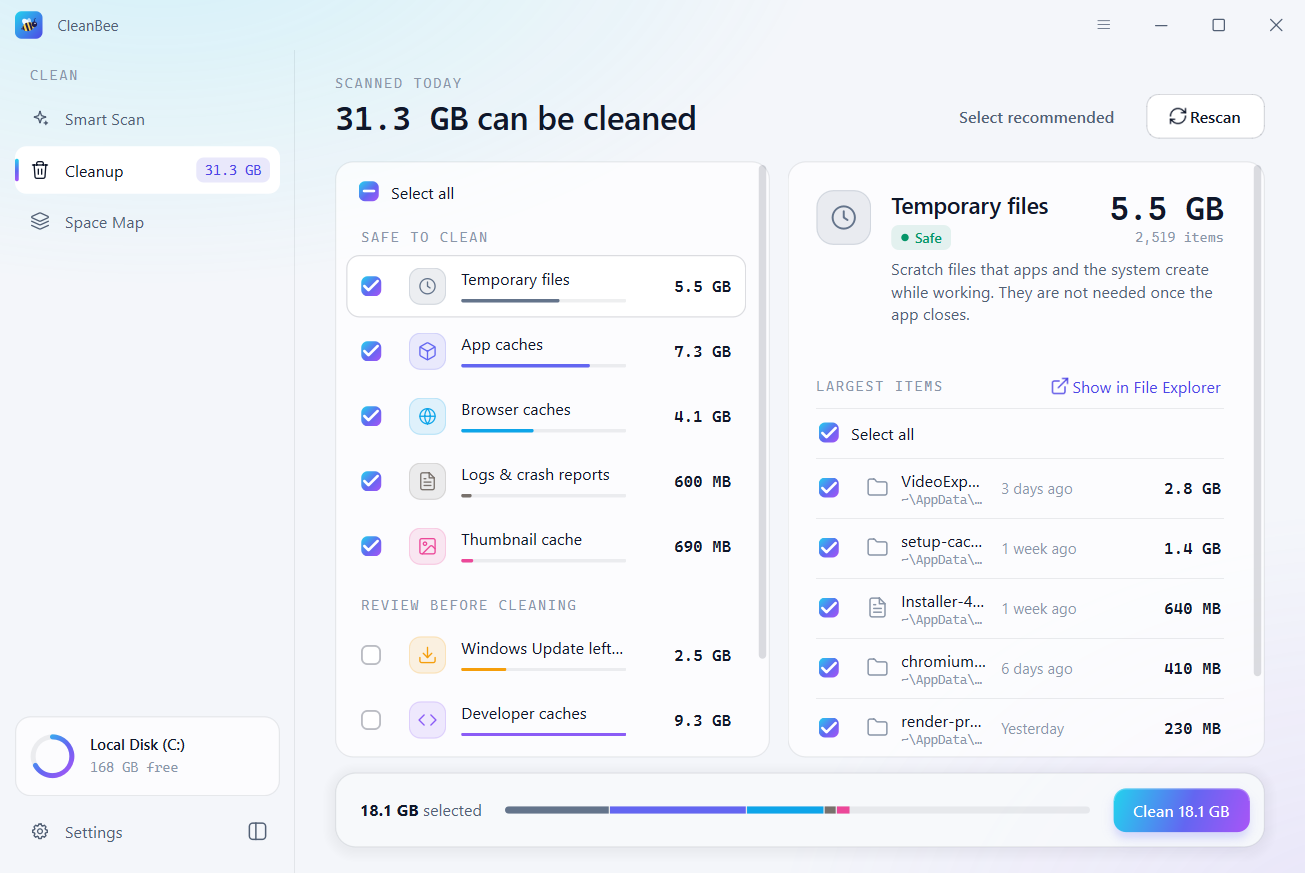Click Show in File Explorer link
Screen dimensions: 1305x873
1136,387
